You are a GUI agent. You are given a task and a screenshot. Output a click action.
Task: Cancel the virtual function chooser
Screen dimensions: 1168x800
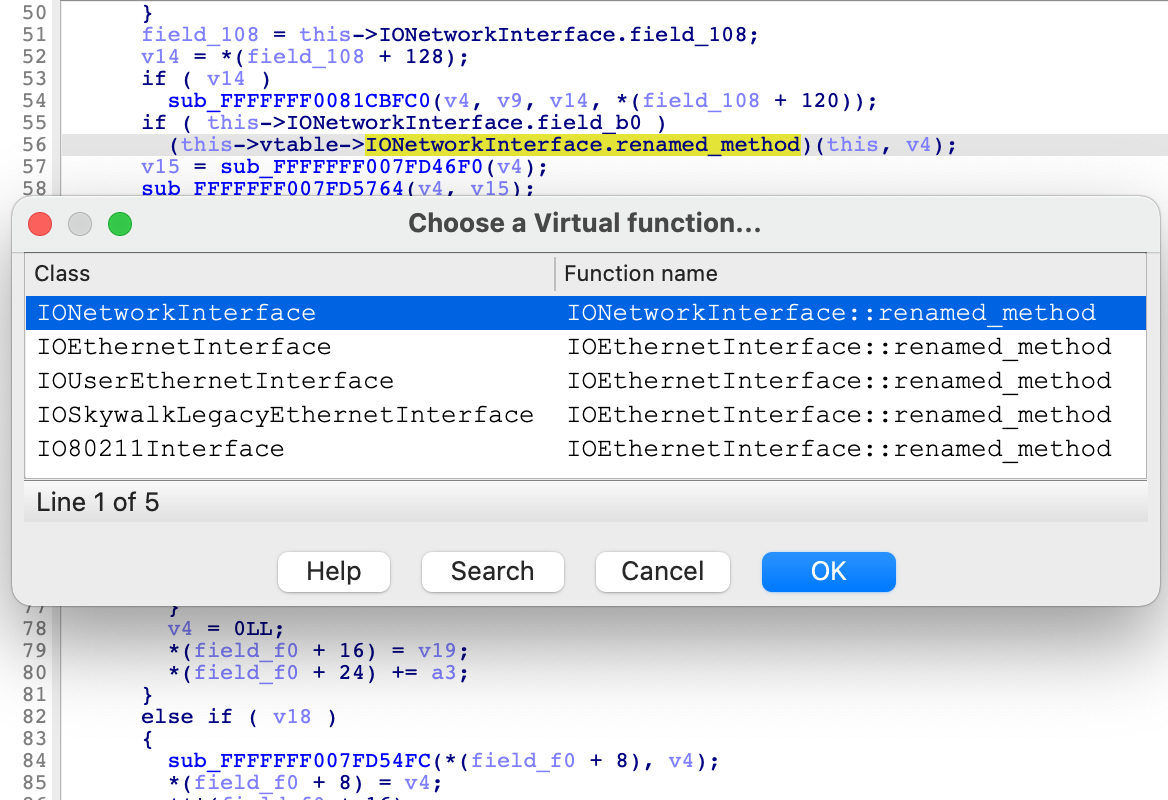click(x=662, y=571)
